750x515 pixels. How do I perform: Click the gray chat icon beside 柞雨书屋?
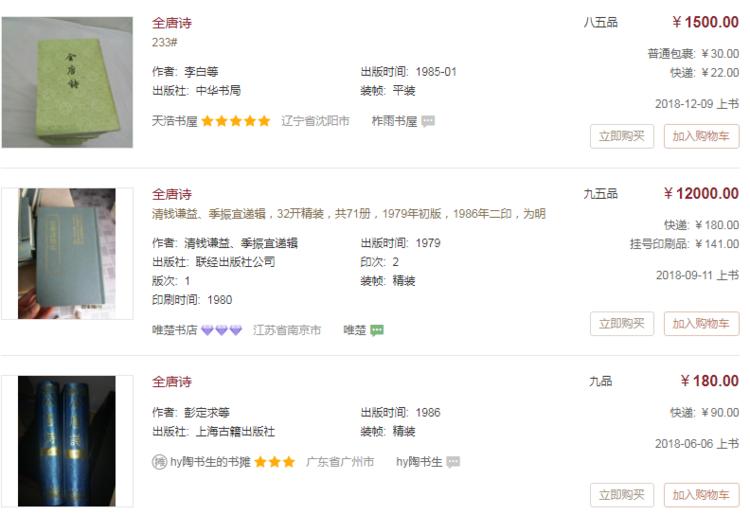[x=428, y=121]
